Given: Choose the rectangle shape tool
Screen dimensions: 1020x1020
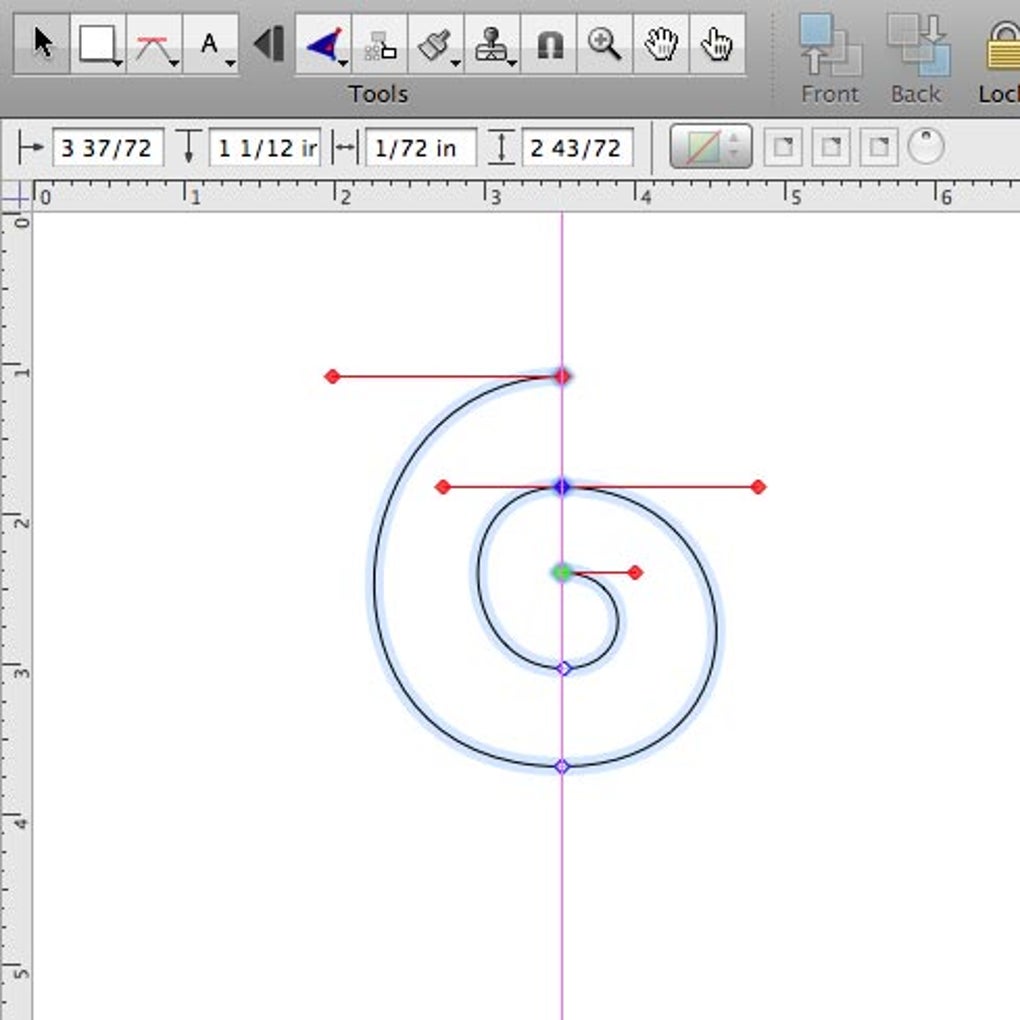Looking at the screenshot, I should tap(97, 44).
